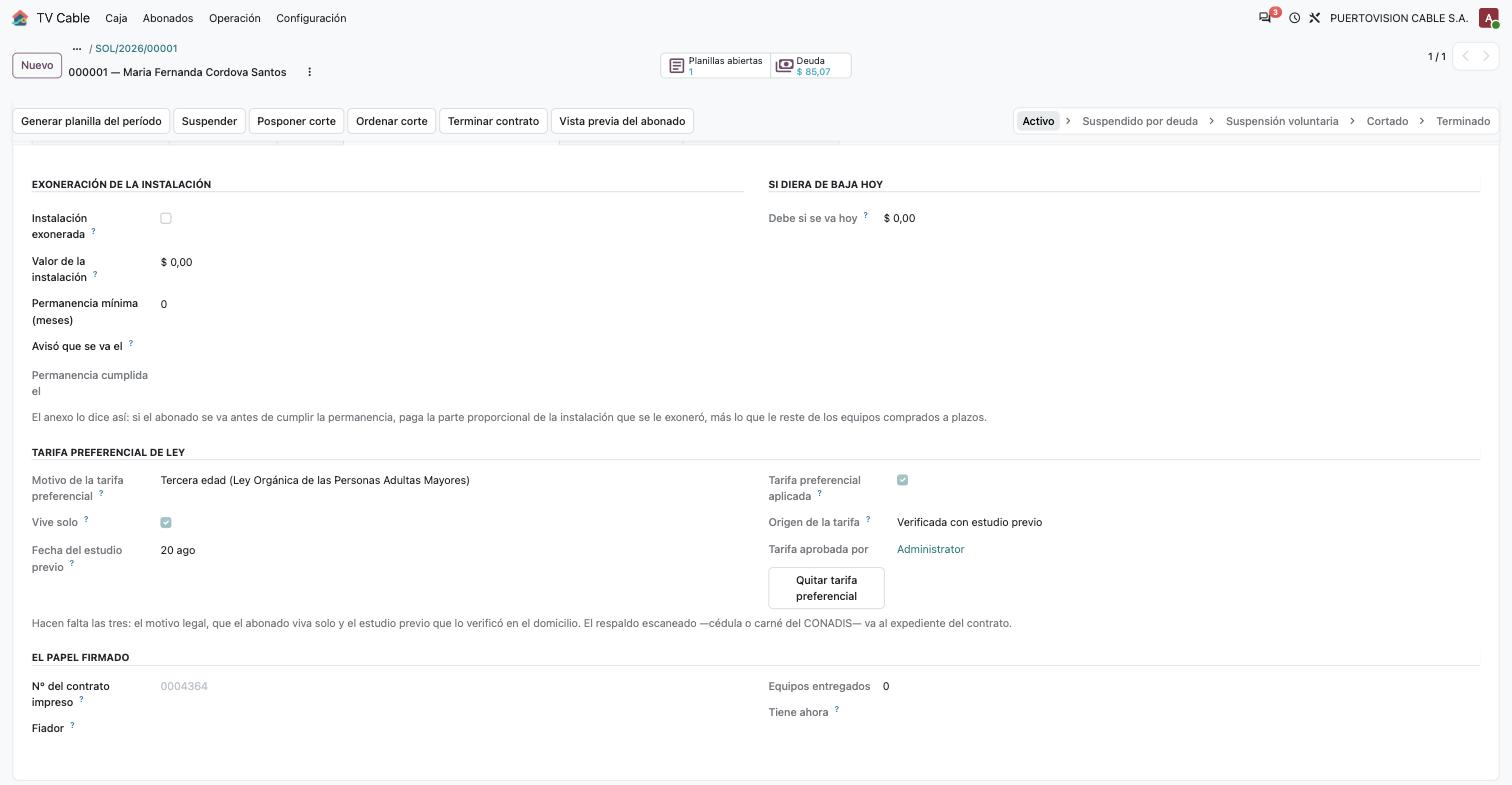The image size is (1512, 785).
Task: Open the Operación menu
Action: tap(235, 18)
